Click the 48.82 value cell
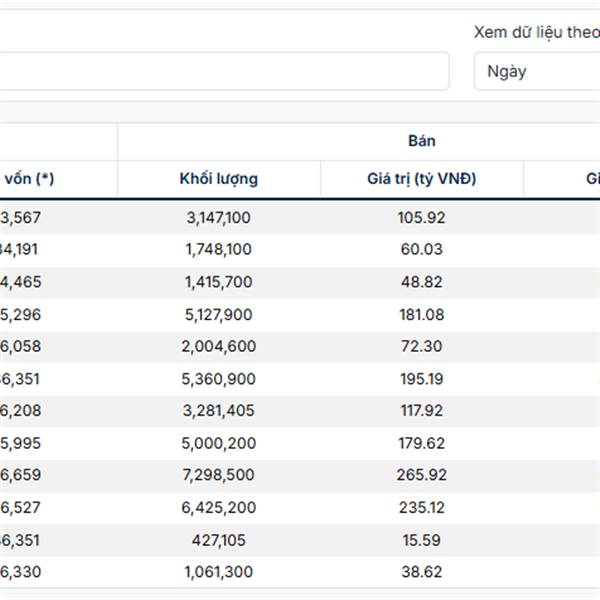600x600 pixels. [421, 282]
